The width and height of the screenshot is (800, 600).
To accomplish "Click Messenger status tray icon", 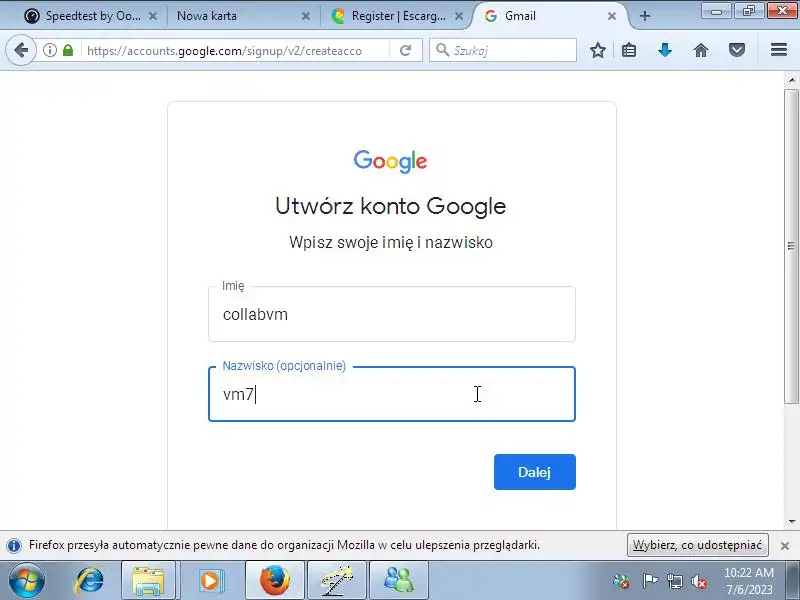I will [x=622, y=581].
